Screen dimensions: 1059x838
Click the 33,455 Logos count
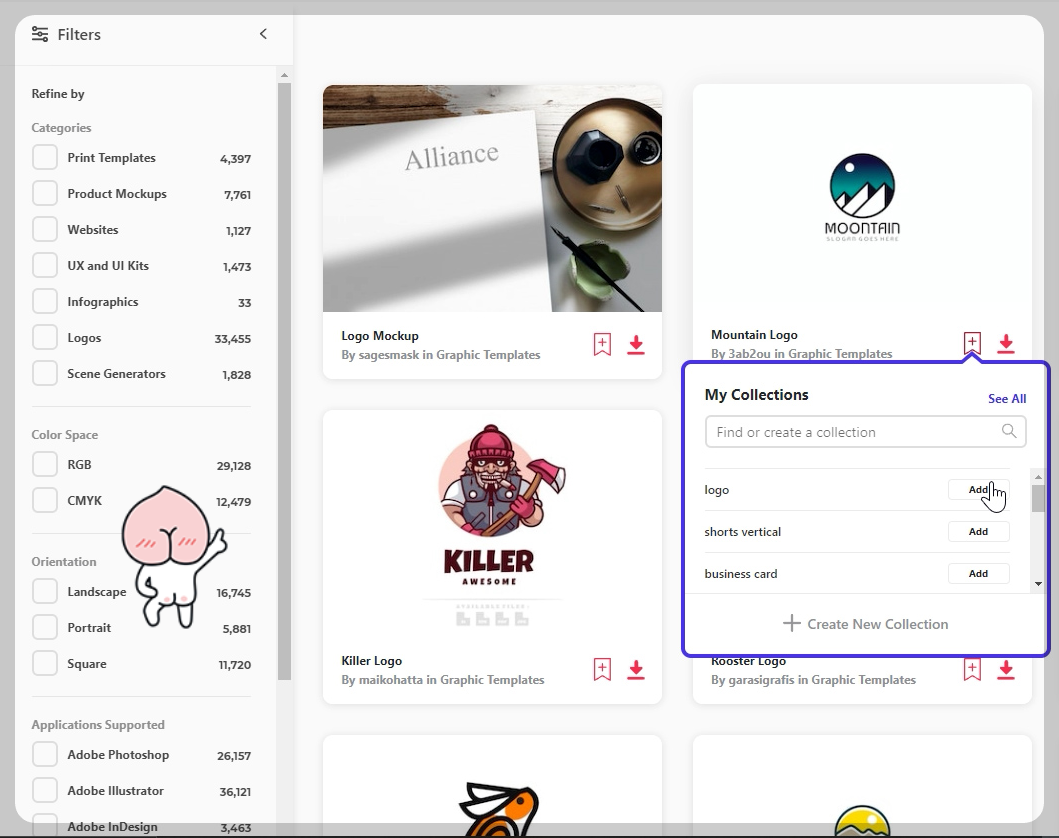point(232,338)
